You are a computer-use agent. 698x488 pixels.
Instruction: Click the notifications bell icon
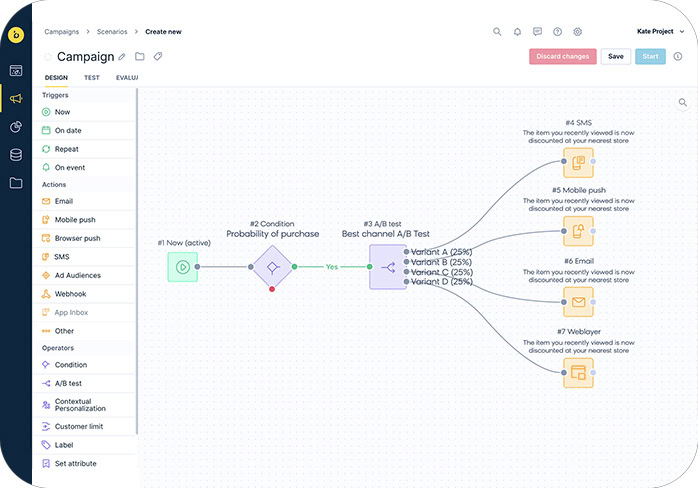517,32
